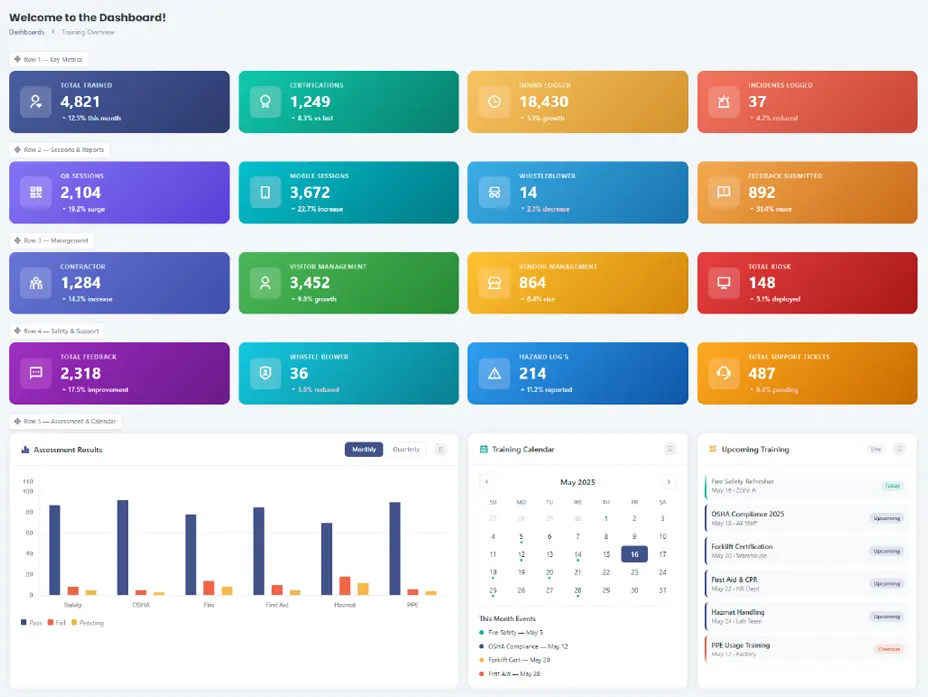Toggle the Fail series in chart legend
Viewport: 928px width, 697px height.
coord(57,622)
